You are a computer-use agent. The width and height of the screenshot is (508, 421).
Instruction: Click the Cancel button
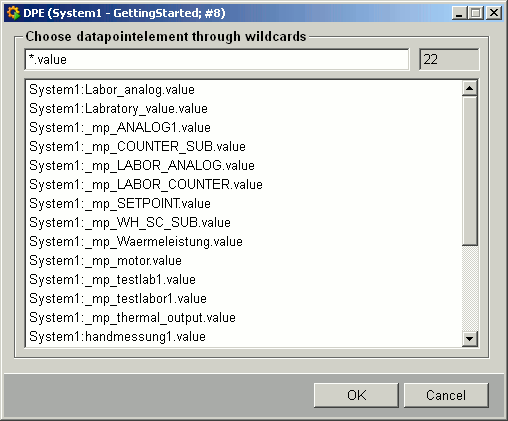coord(446,395)
